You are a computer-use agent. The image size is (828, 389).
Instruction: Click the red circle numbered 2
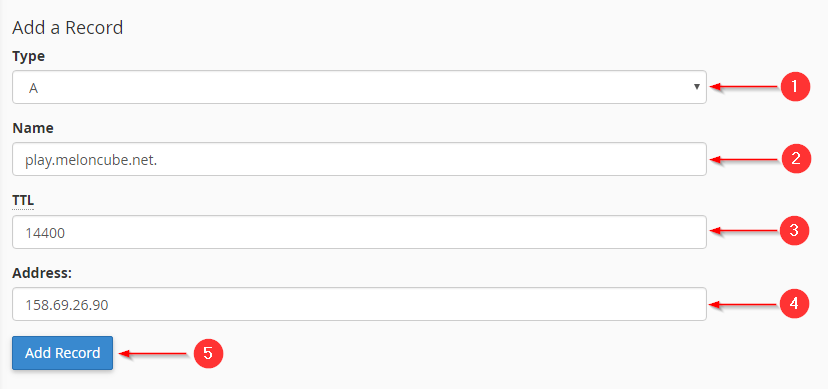tap(795, 159)
